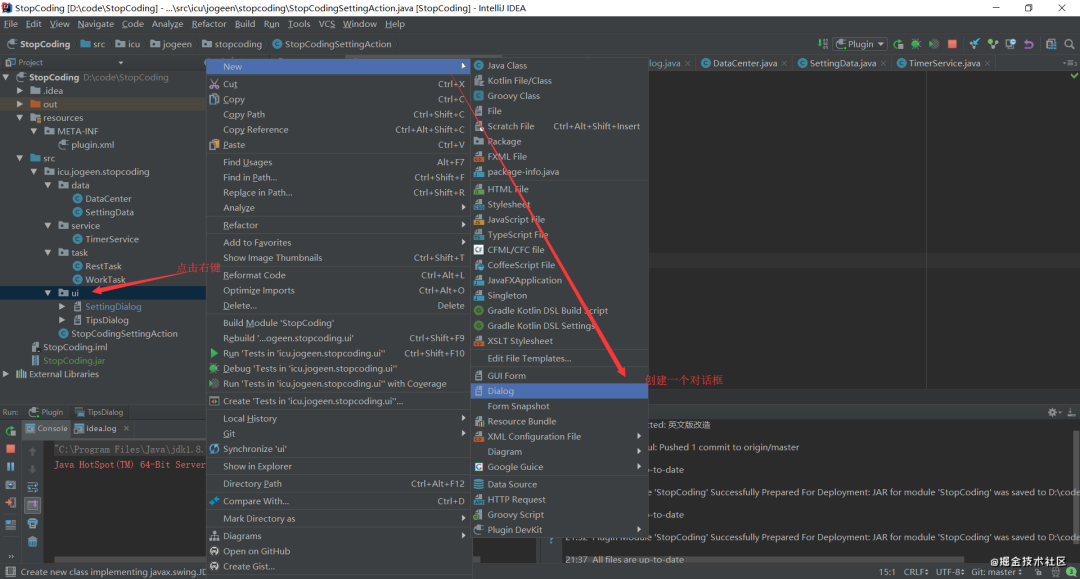Select the TipsDialog run tab
The image size is (1080, 579).
(x=99, y=412)
